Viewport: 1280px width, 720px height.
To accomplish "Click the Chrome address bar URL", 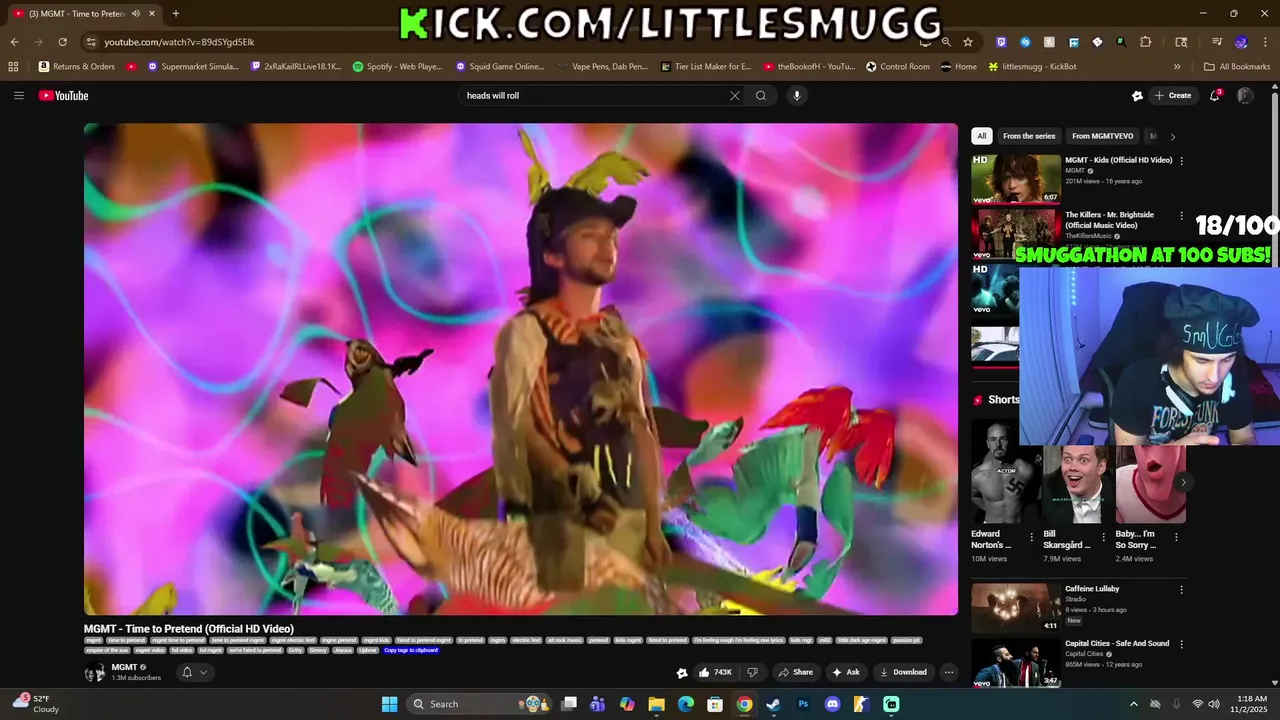I will pyautogui.click(x=179, y=42).
